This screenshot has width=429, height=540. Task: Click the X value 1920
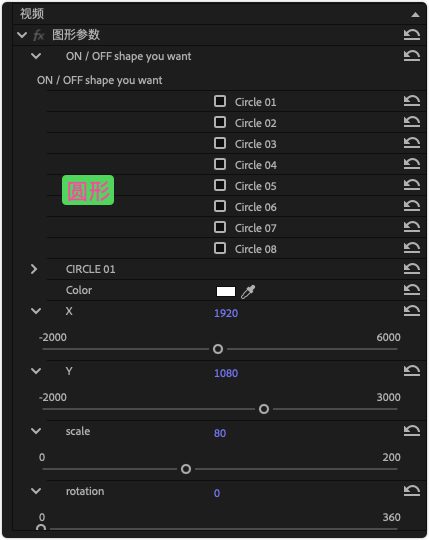point(226,313)
